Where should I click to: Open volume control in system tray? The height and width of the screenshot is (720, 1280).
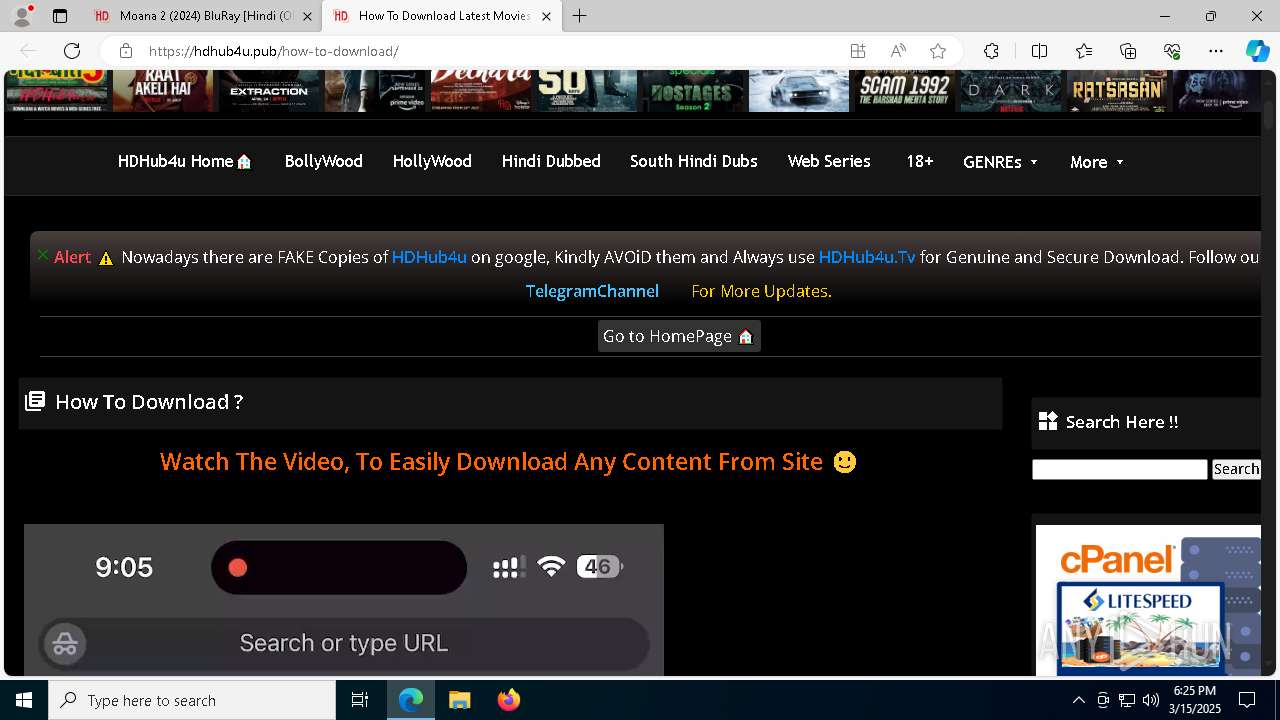coord(1151,700)
